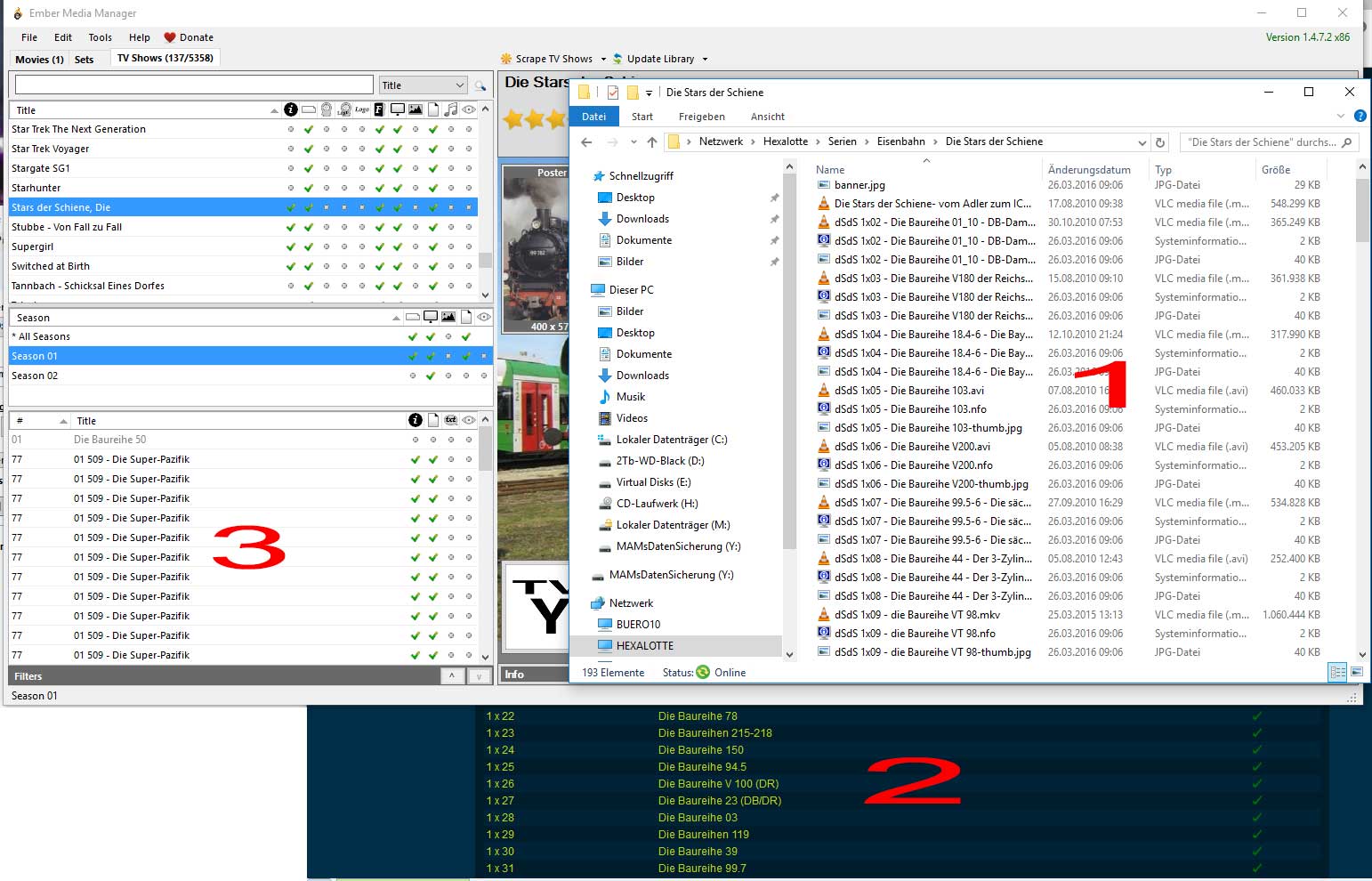Click the info column icon in the episode list header

[x=416, y=420]
